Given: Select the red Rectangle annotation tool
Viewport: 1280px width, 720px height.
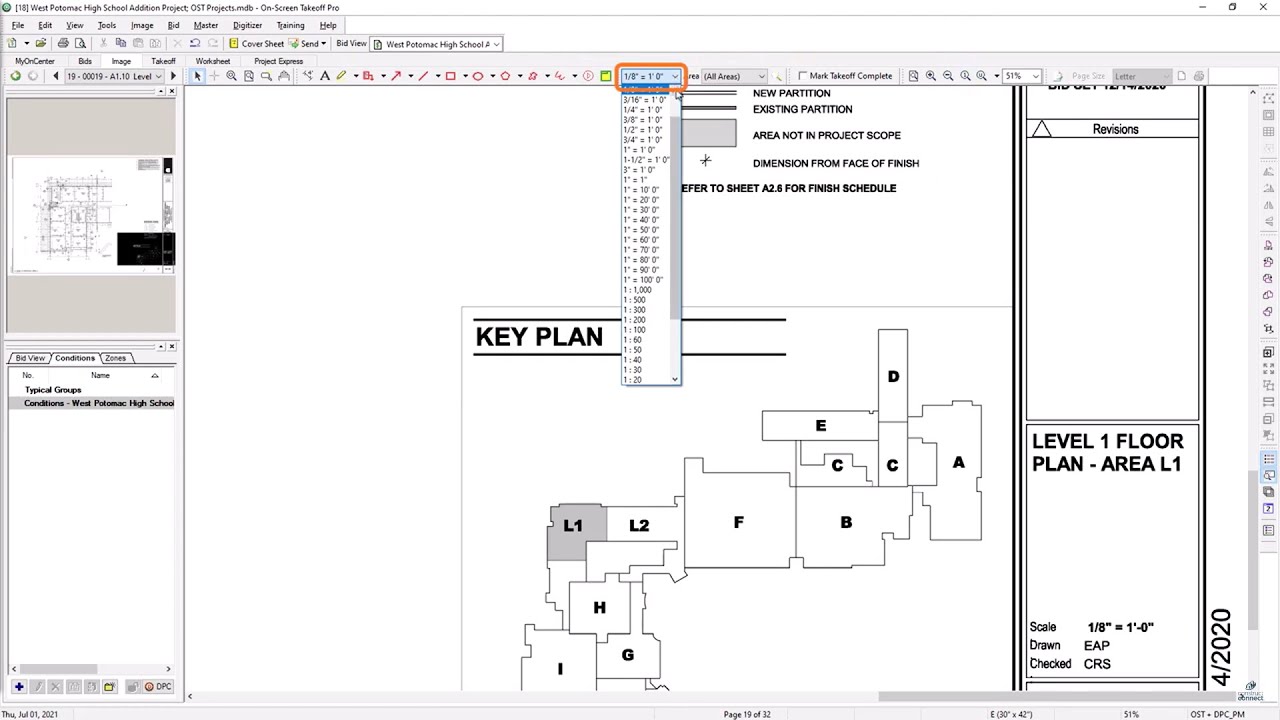Looking at the screenshot, I should pos(450,76).
